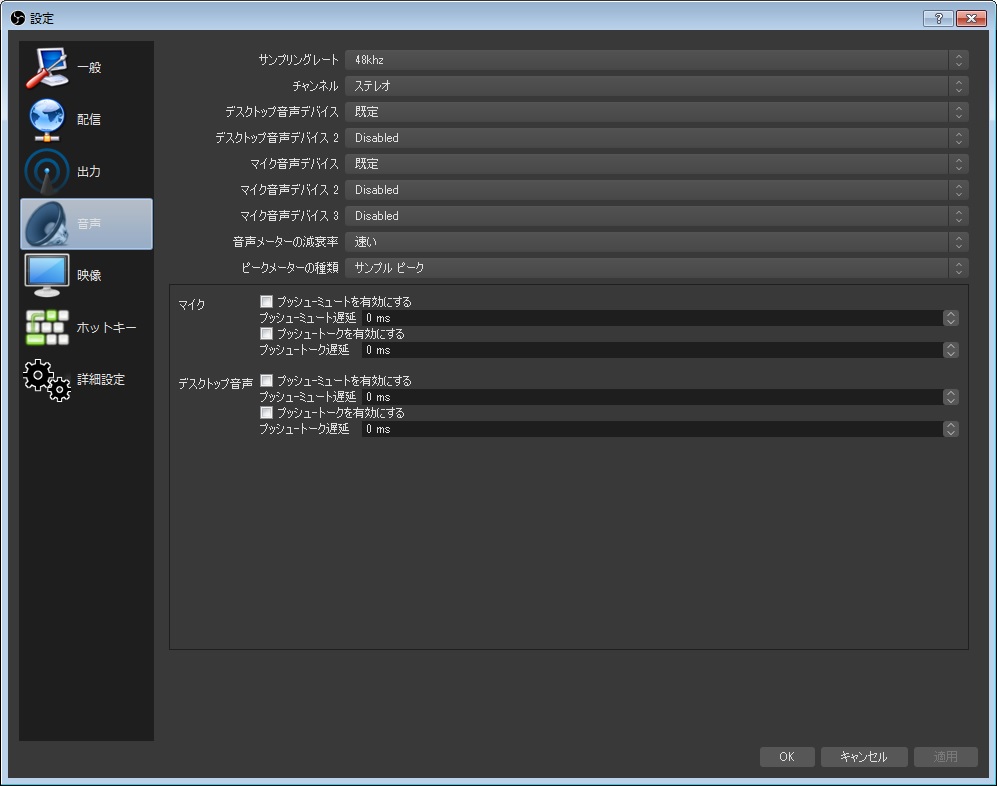Open the デスクトップ音声デバイス dropdown showing 既定
Screen dimensions: 997x786
(656, 112)
